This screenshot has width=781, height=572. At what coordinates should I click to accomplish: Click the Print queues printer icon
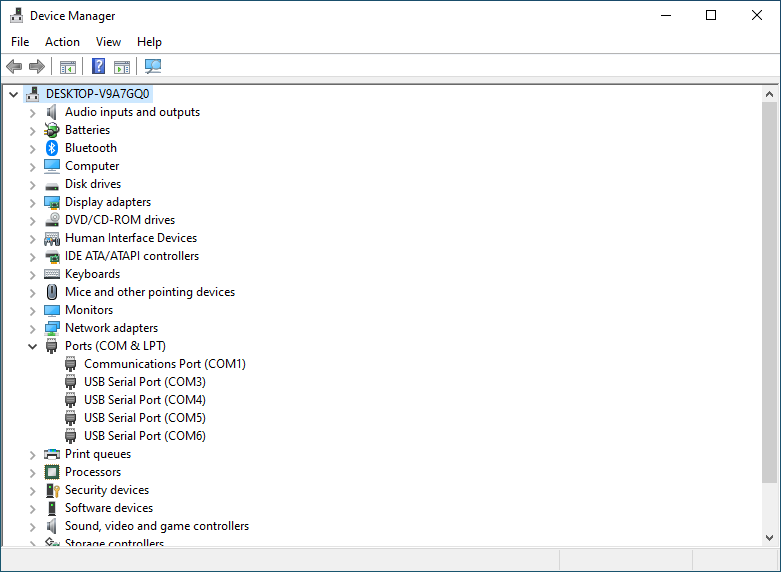pyautogui.click(x=52, y=454)
